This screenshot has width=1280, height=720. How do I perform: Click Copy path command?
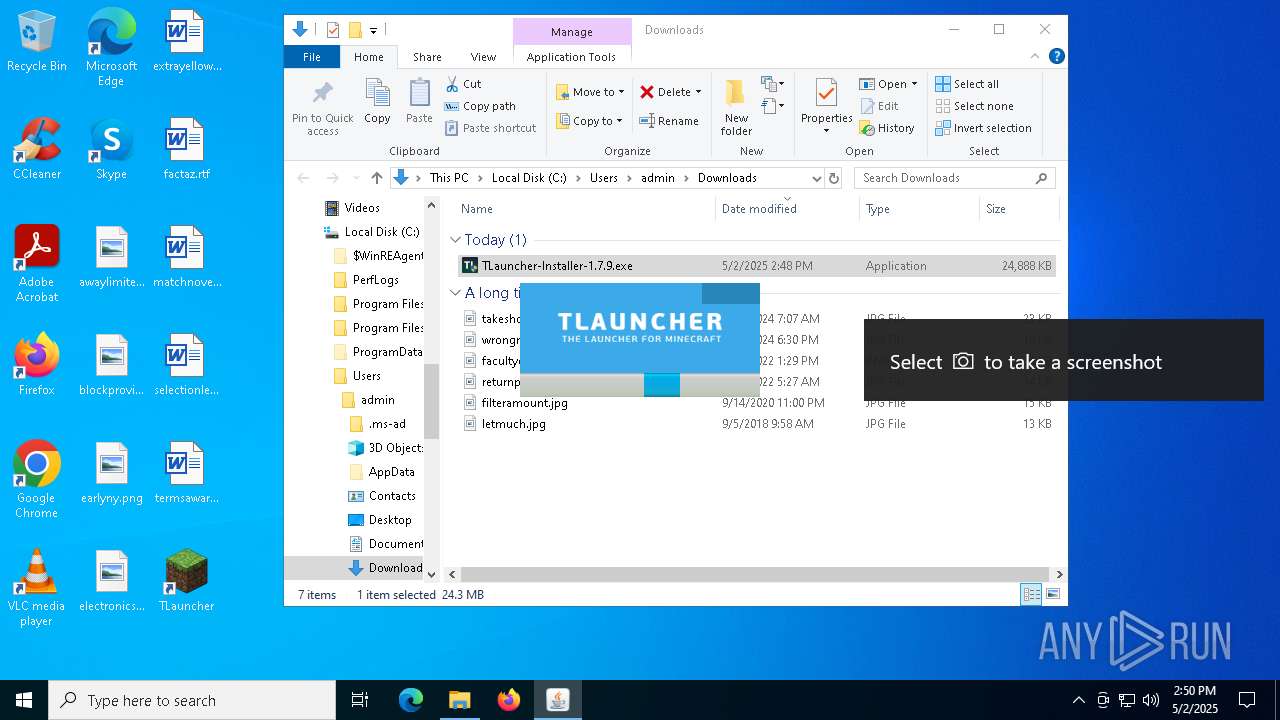point(480,106)
